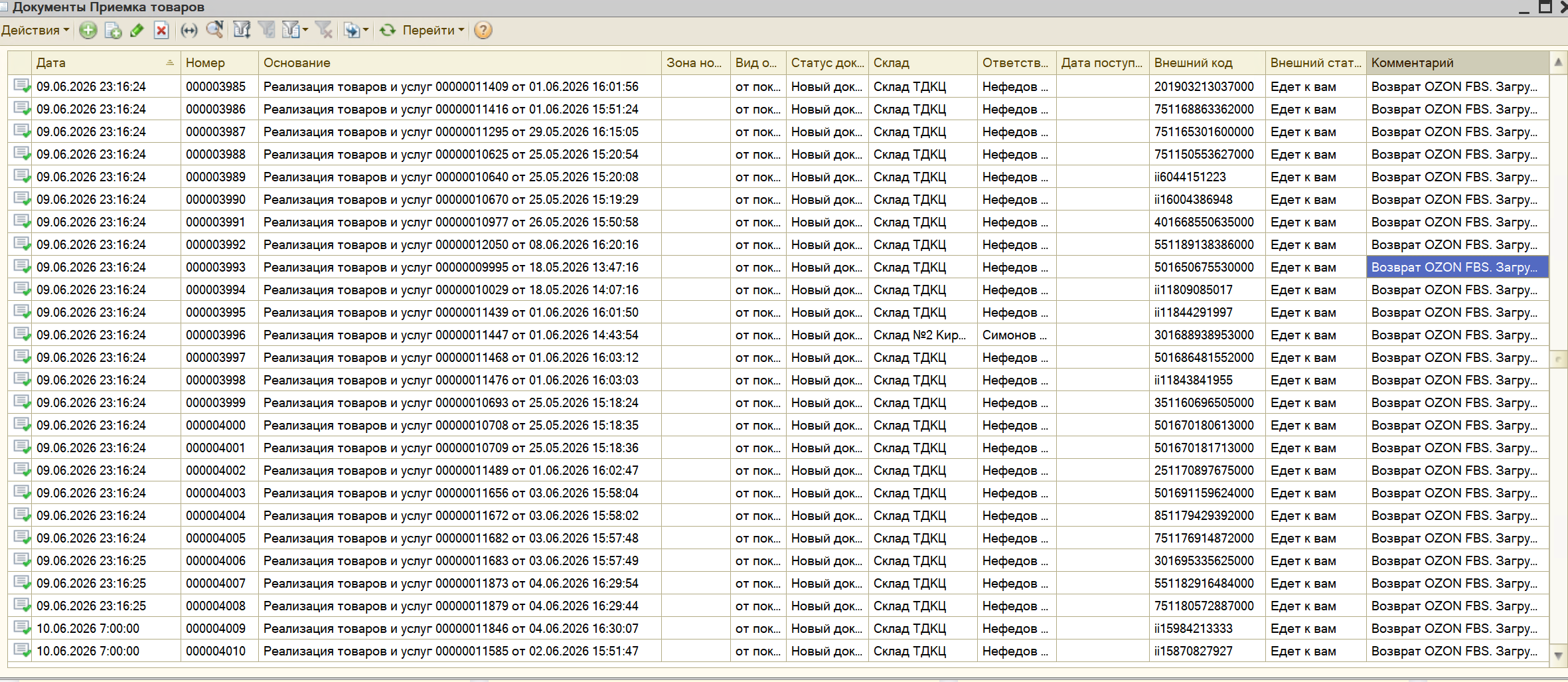Select the Едет к вам status in row 00003987
Image resolution: width=1568 pixels, height=682 pixels.
coord(1316,131)
